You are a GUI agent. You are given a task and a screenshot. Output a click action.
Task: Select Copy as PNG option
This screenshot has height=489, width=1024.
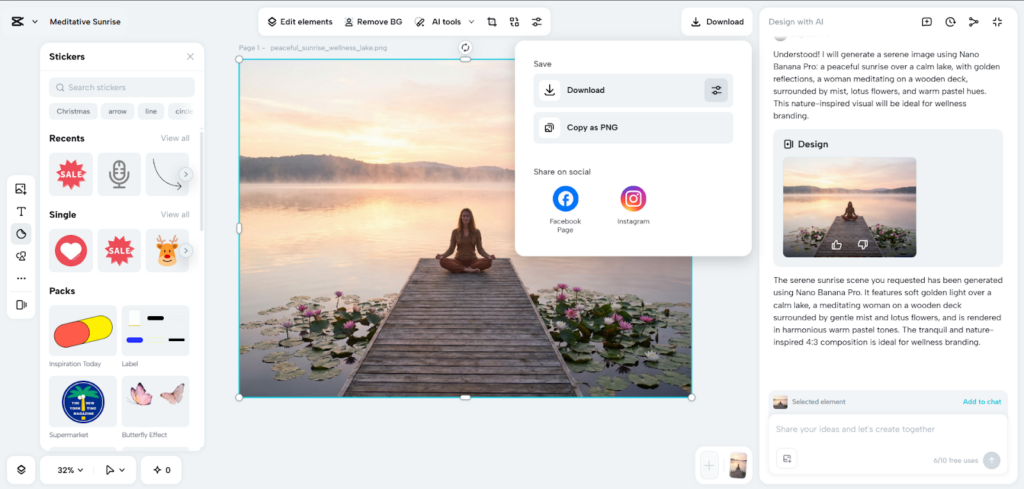[x=633, y=127]
